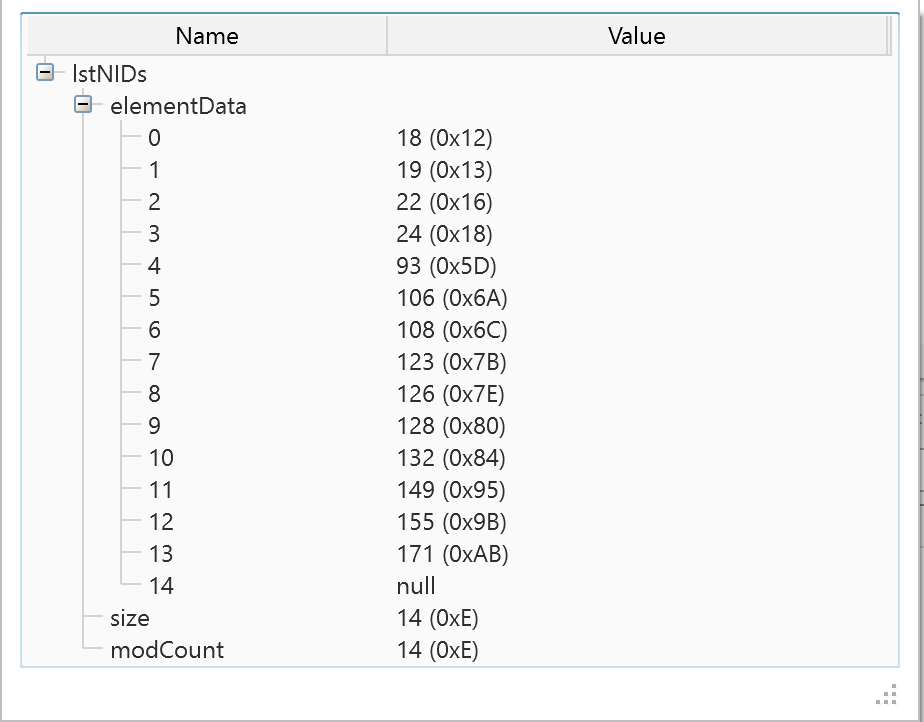Select the modCount field row
Image resolution: width=924 pixels, height=722 pixels.
tap(167, 650)
